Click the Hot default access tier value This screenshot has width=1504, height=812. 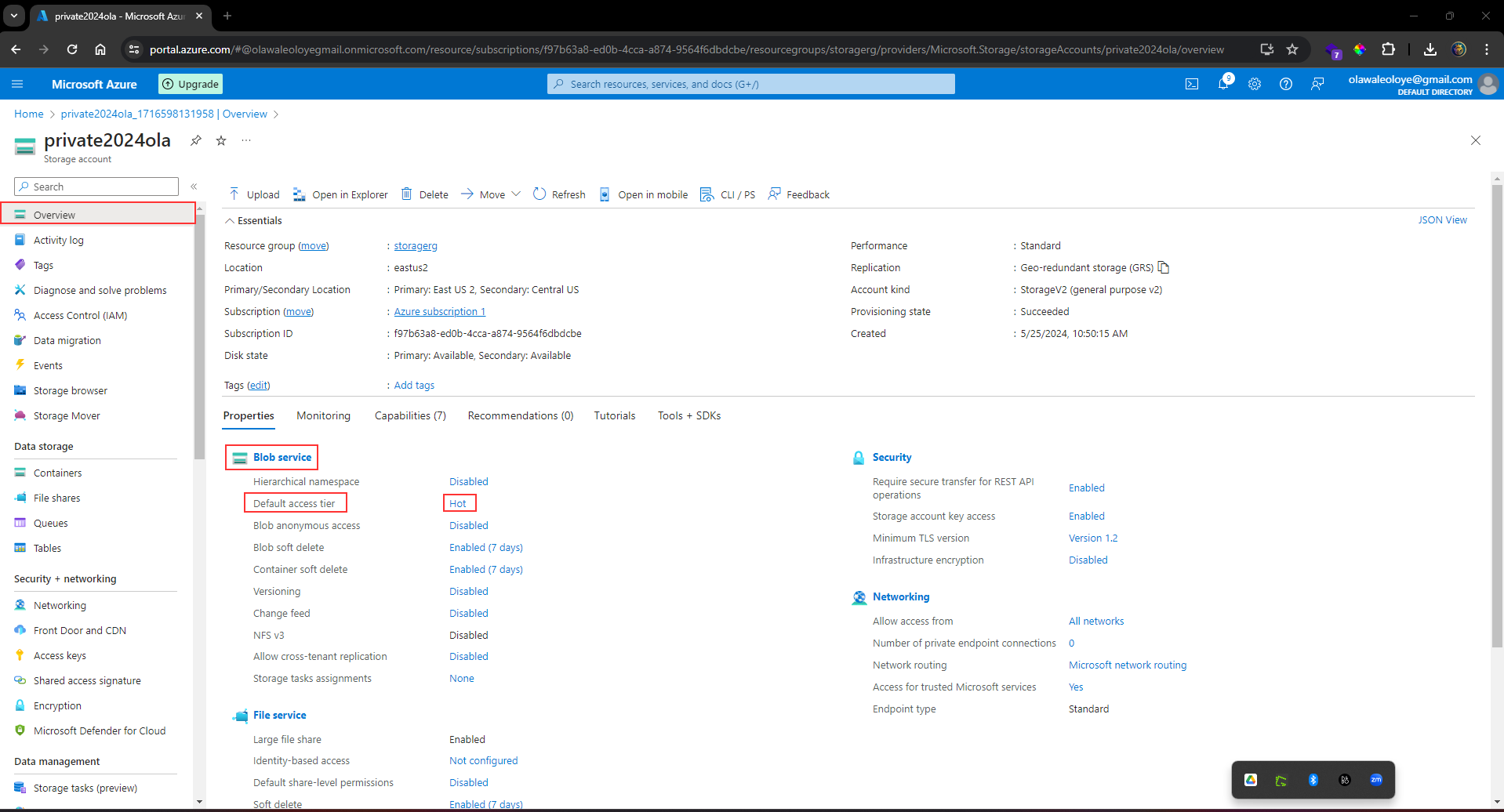458,504
